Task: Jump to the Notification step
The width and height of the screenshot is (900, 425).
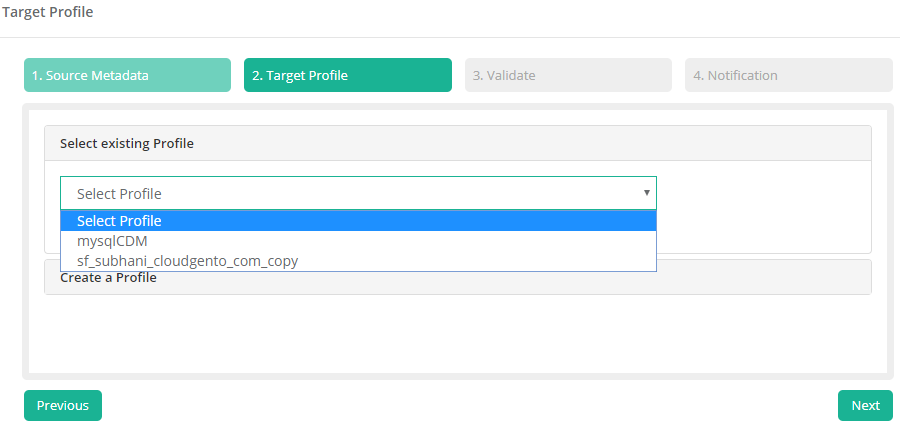Action: 788,75
